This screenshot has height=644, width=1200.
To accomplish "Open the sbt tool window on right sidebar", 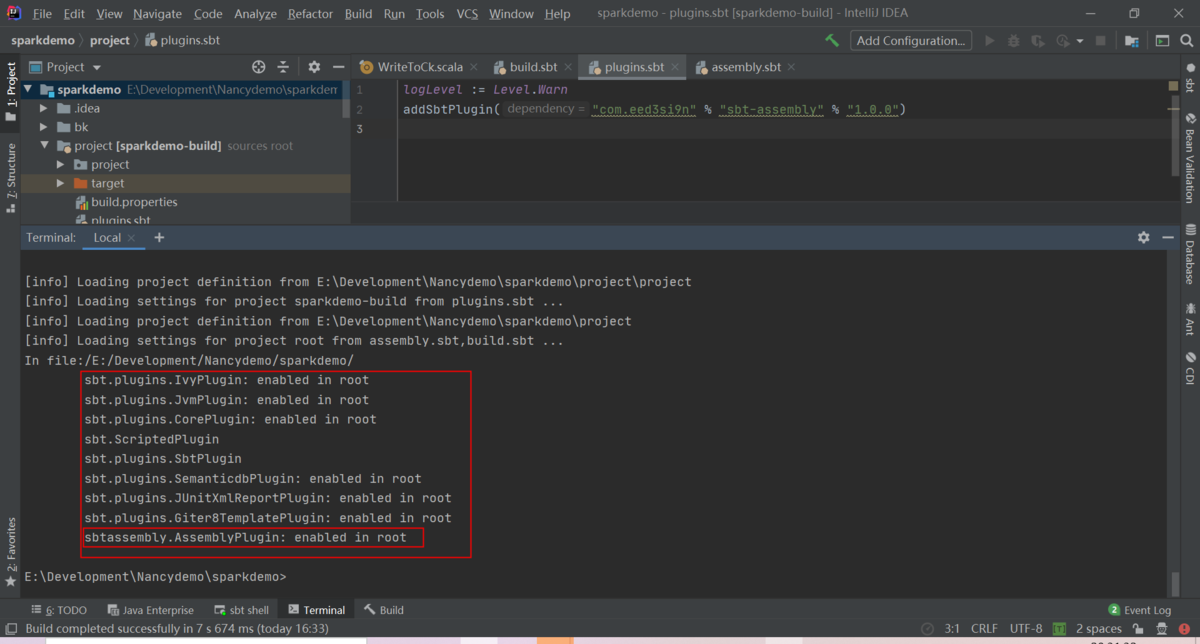I will coord(1190,77).
